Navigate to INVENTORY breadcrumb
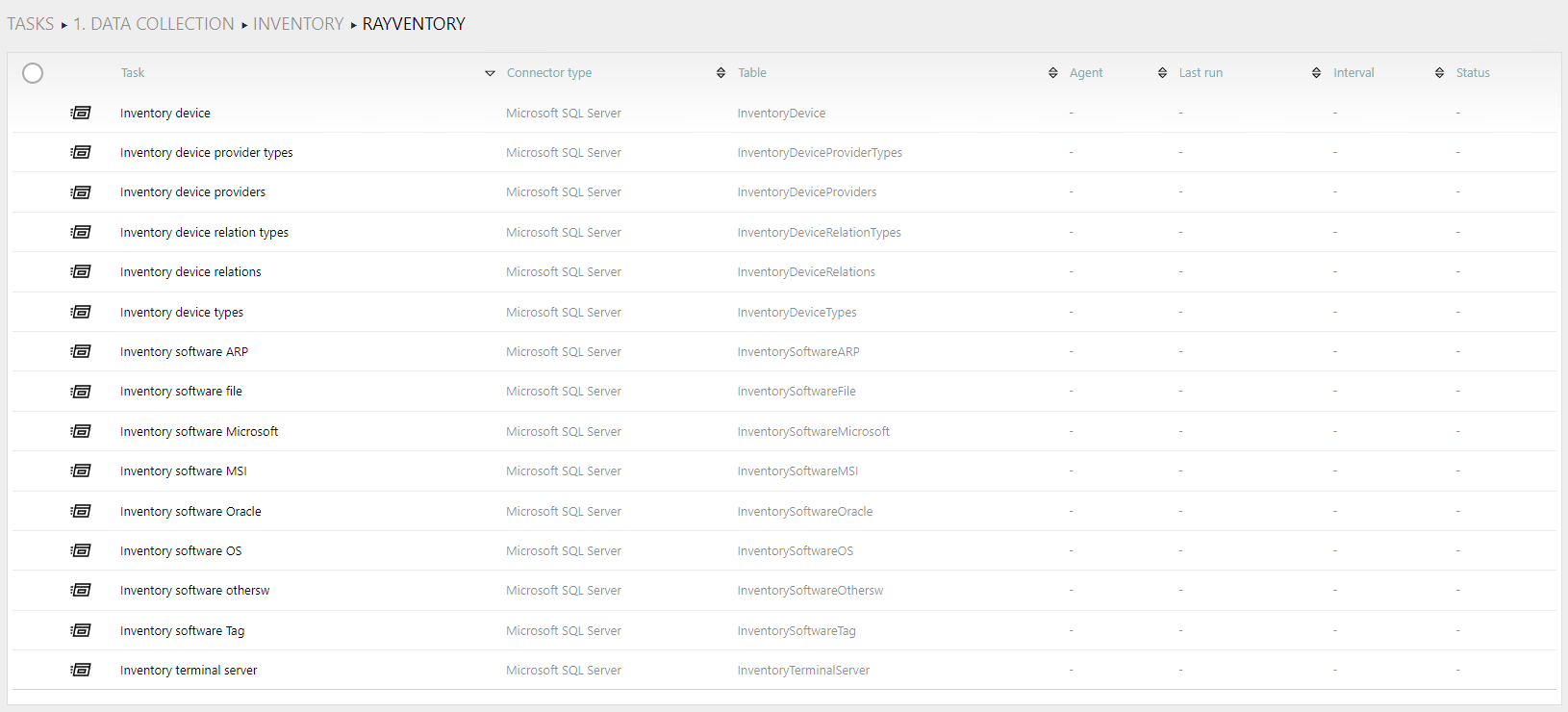This screenshot has height=712, width=1568. (x=298, y=24)
